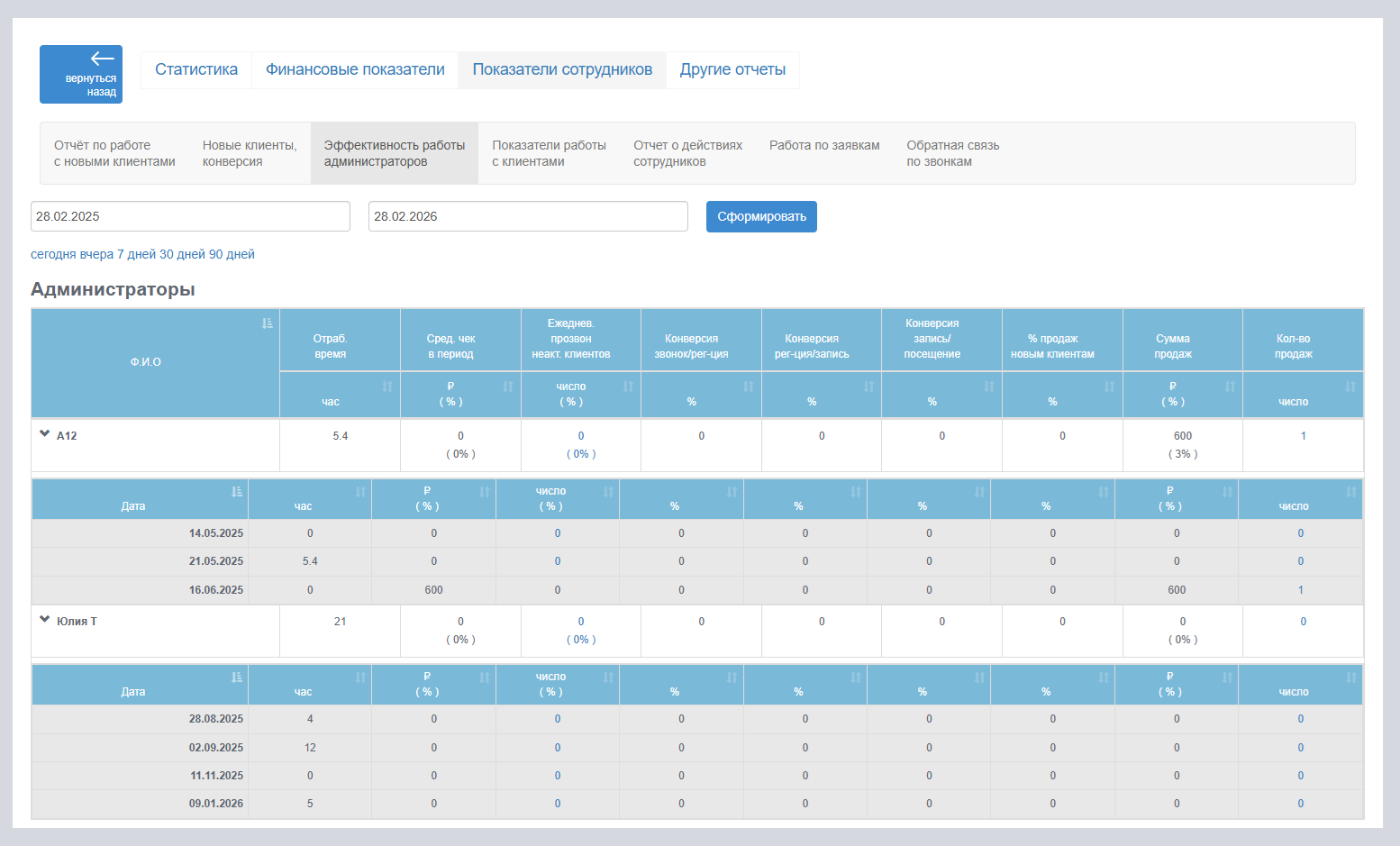This screenshot has height=846, width=1400.
Task: Go to Работа по заявкам subtab
Action: pyautogui.click(x=824, y=145)
